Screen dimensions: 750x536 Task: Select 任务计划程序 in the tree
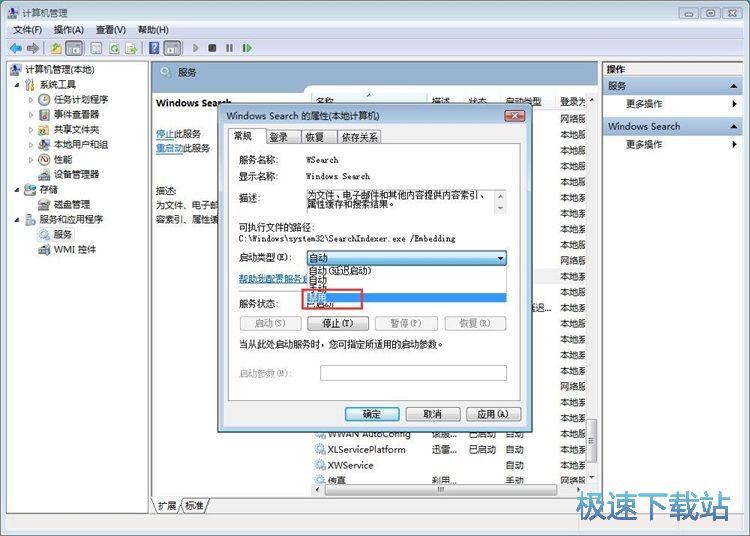(x=80, y=99)
